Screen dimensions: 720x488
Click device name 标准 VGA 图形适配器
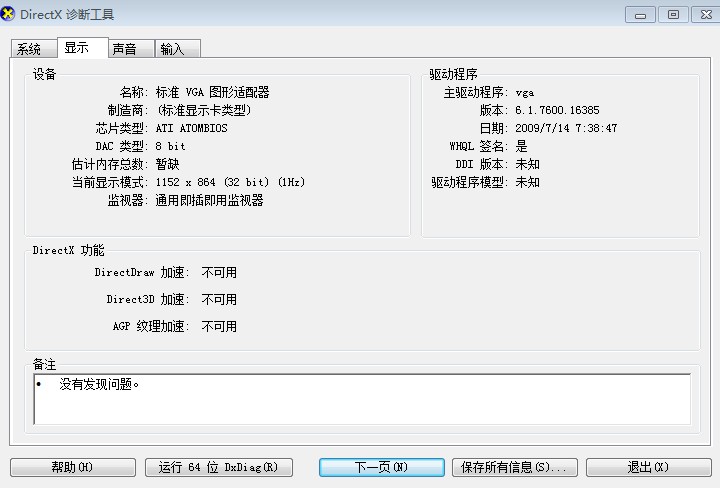click(212, 92)
